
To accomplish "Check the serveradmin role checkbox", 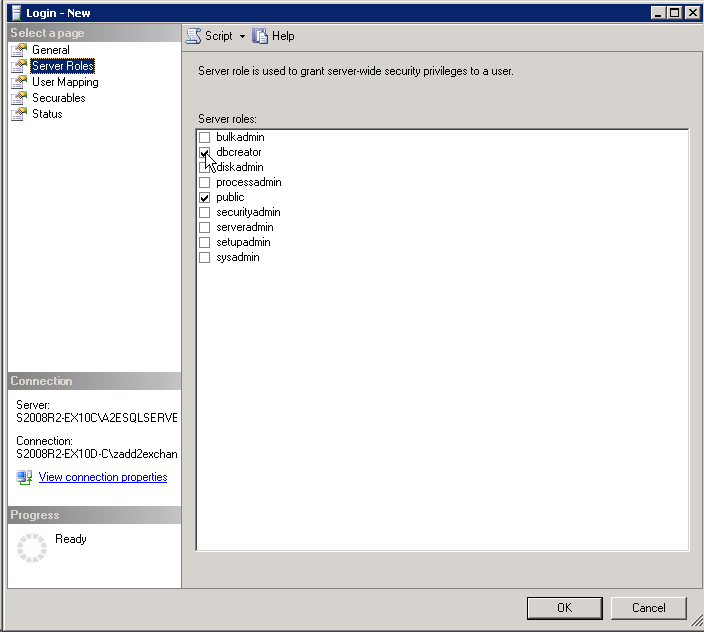I will pos(205,228).
